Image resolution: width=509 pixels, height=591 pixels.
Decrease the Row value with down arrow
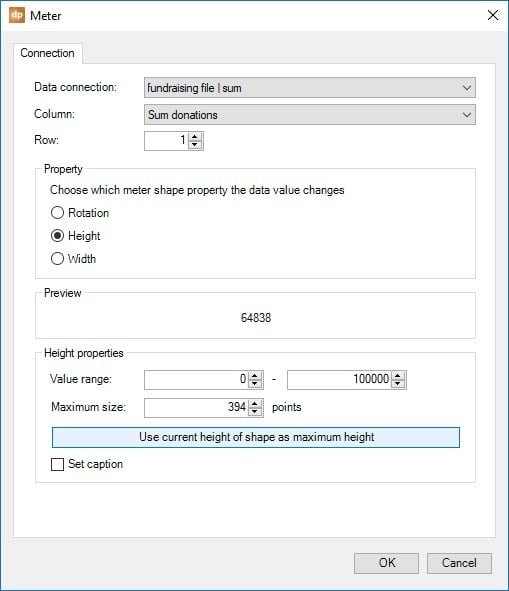pos(195,145)
